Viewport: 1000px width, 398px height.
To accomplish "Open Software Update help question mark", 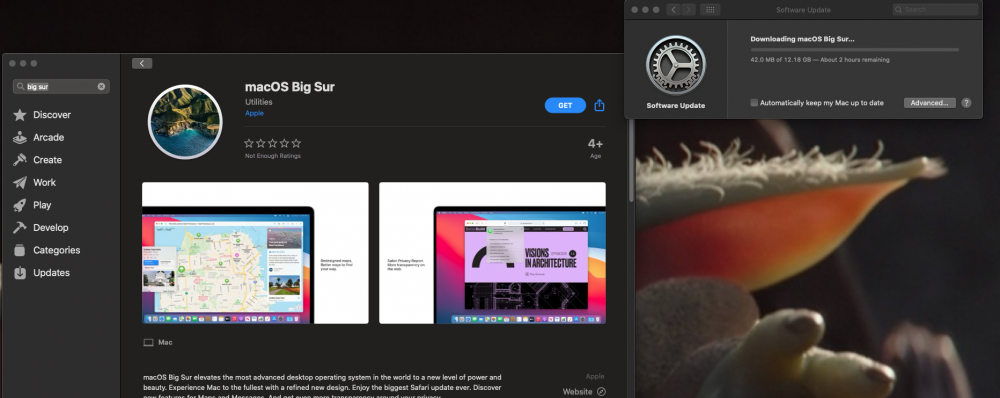I will click(x=966, y=103).
